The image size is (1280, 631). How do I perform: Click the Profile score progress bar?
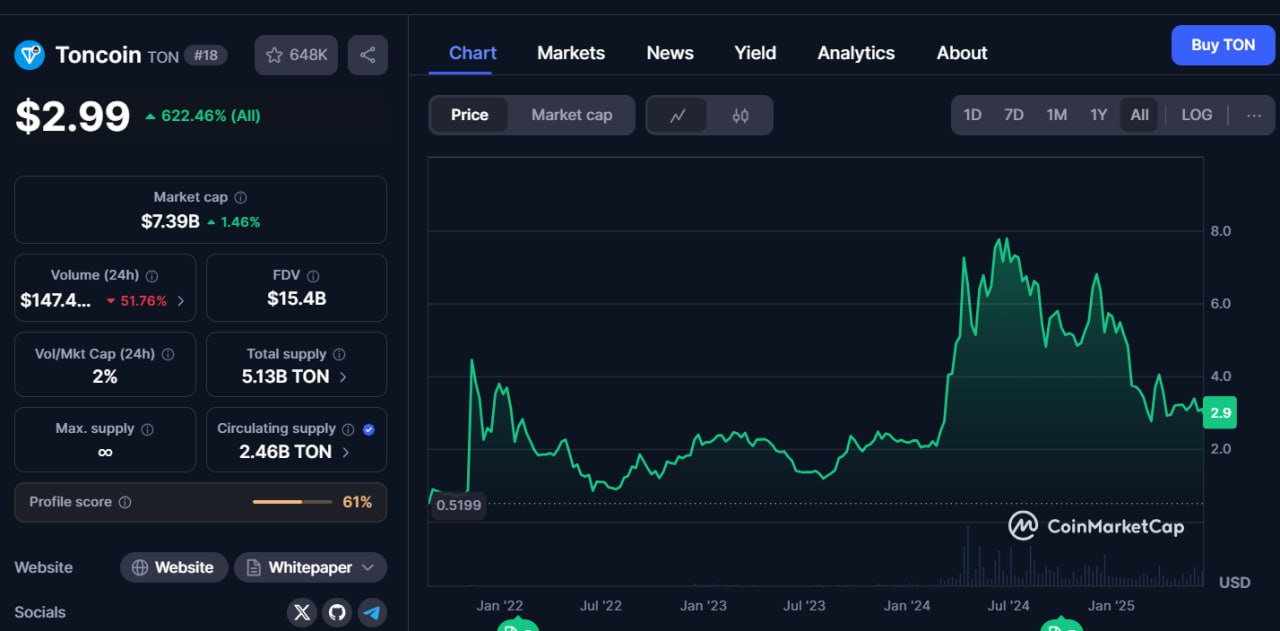(x=292, y=502)
